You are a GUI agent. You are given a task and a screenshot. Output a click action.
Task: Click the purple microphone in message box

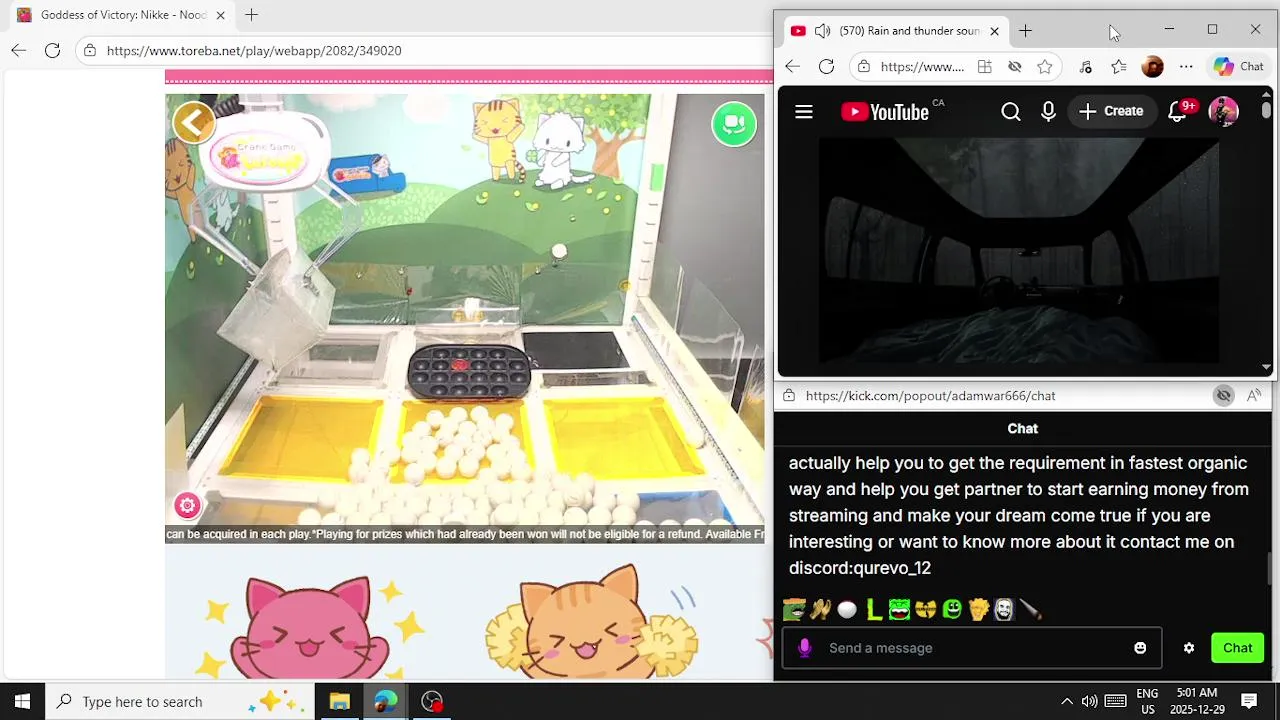(x=805, y=648)
